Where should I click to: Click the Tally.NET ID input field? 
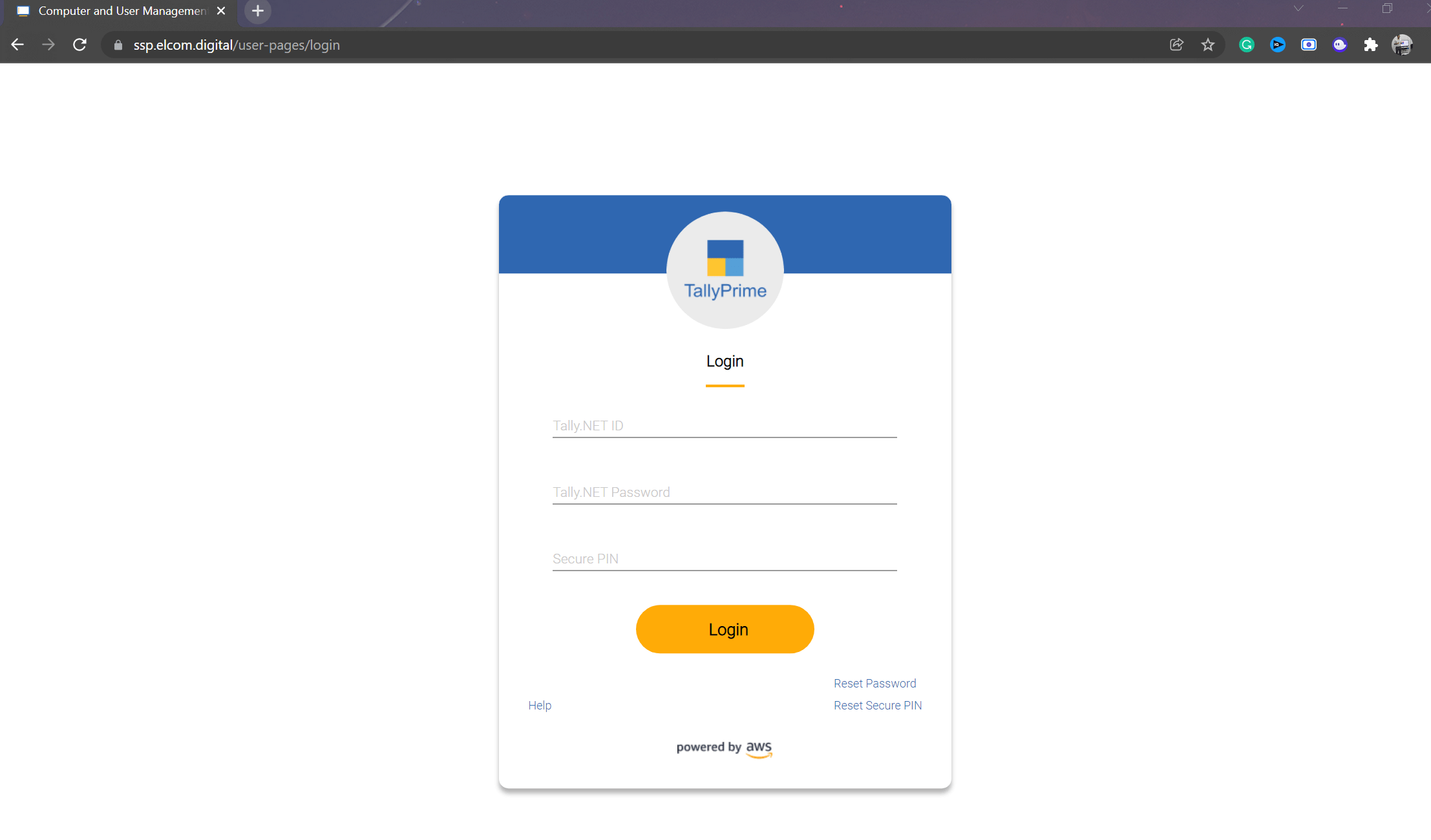(724, 425)
